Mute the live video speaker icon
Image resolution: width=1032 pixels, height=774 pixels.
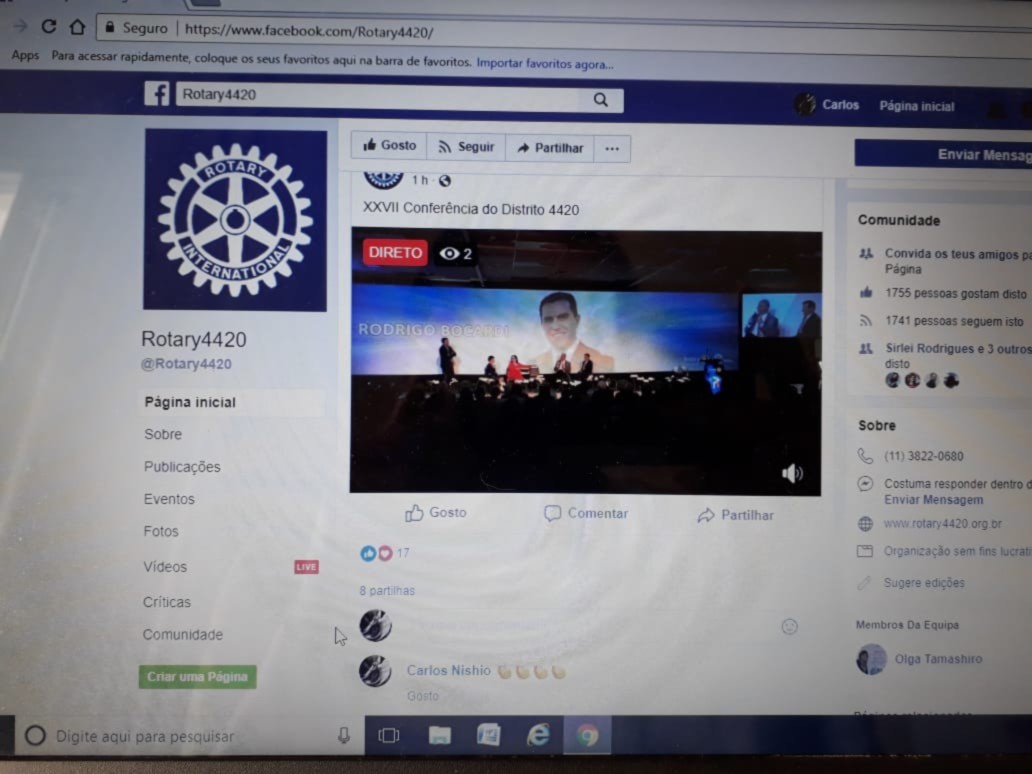tap(792, 474)
